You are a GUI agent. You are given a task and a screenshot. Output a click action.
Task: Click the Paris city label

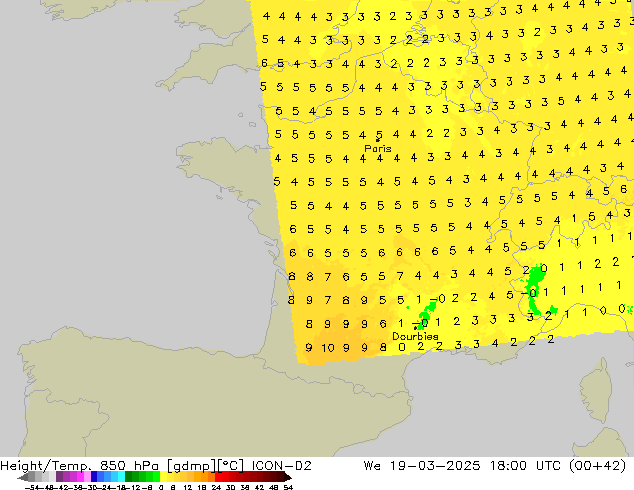[x=378, y=148]
